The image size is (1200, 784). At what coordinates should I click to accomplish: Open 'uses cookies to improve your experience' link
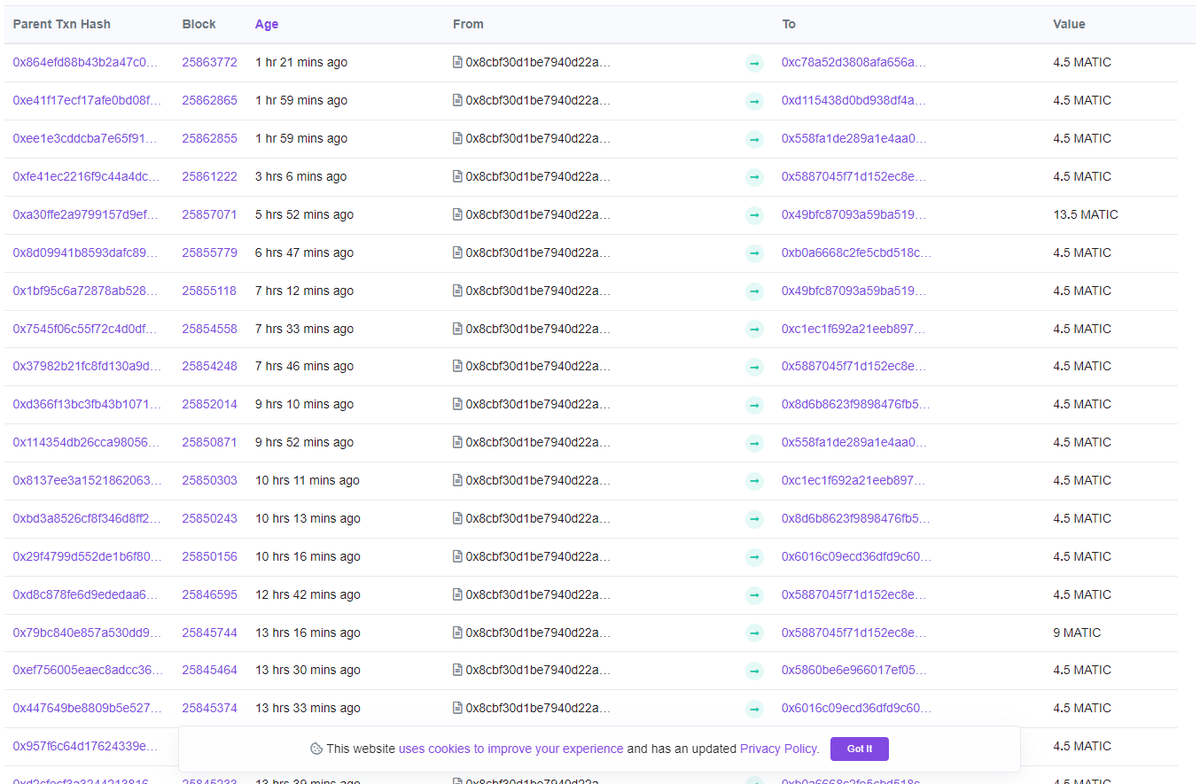tap(511, 748)
